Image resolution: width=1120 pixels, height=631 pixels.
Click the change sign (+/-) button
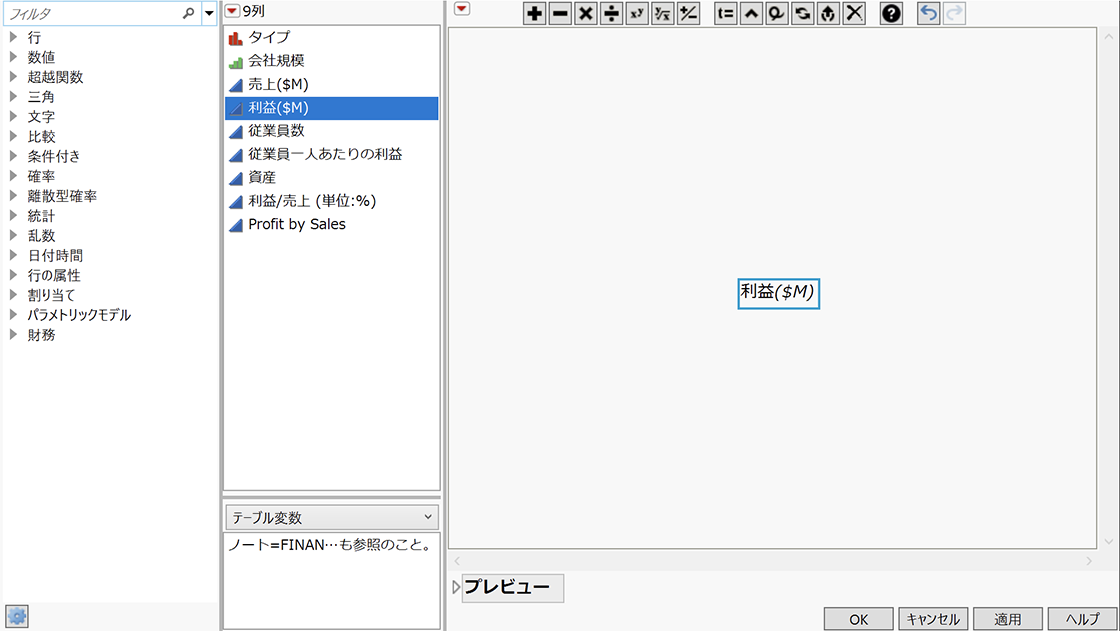[x=689, y=14]
